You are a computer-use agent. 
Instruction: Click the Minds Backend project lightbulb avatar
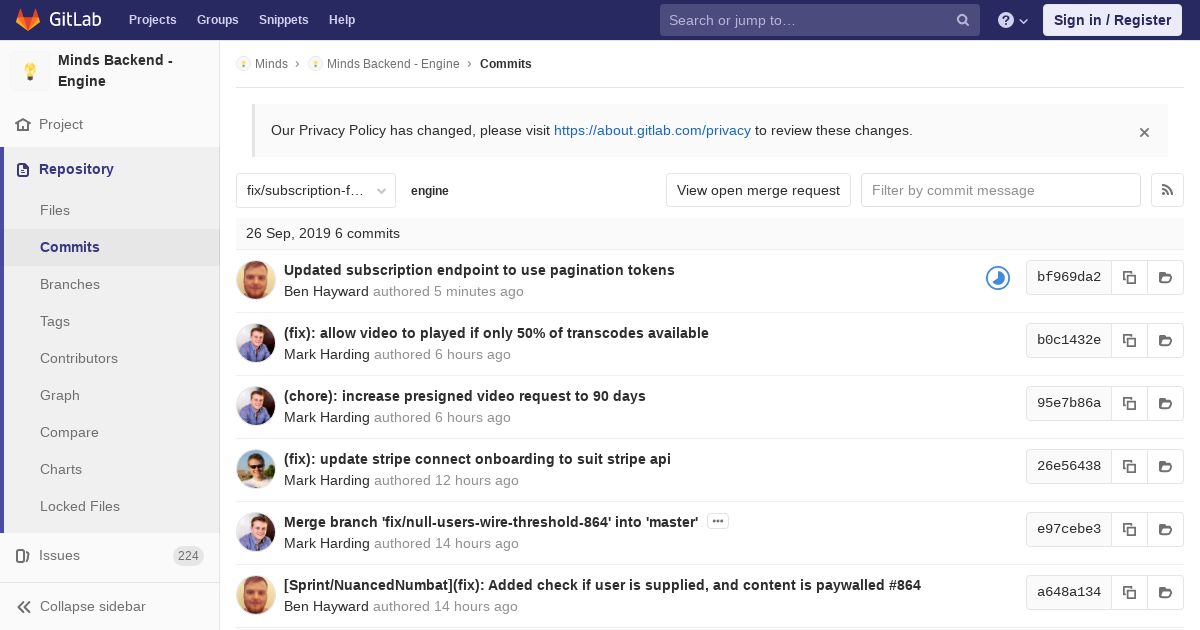coord(30,71)
